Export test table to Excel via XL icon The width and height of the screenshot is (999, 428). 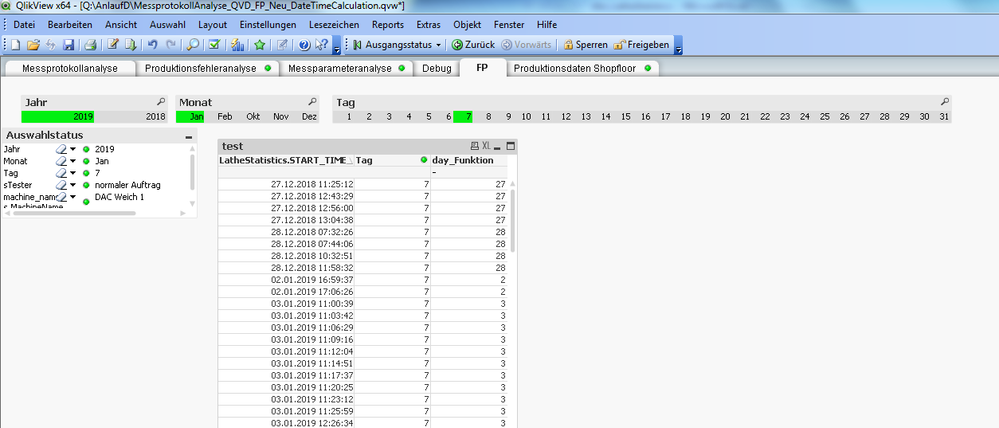click(486, 146)
